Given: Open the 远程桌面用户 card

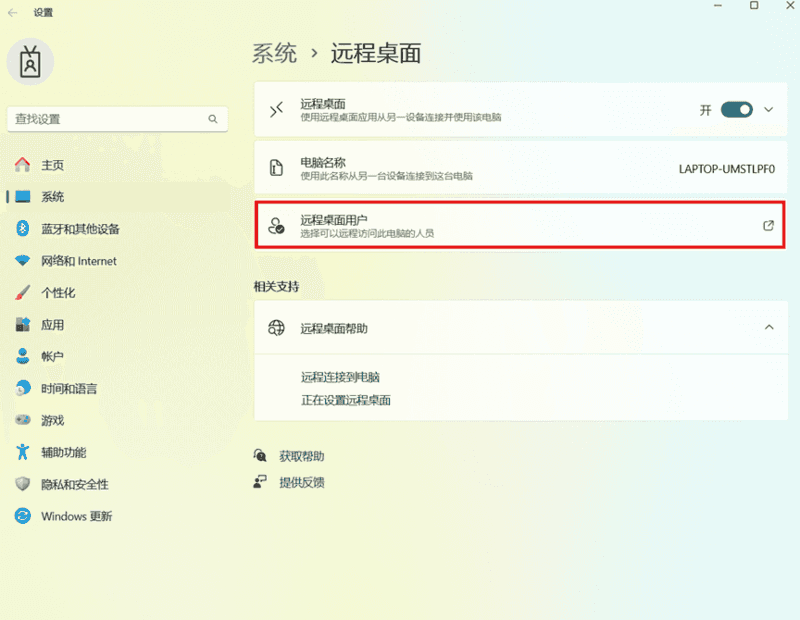Looking at the screenshot, I should (520, 225).
